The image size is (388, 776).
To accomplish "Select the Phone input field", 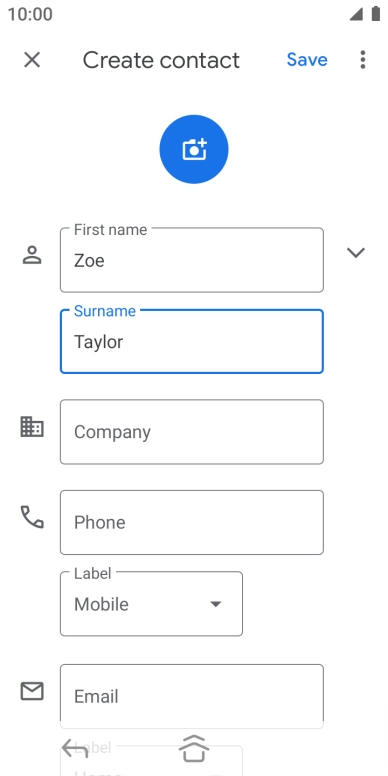I will (x=192, y=523).
